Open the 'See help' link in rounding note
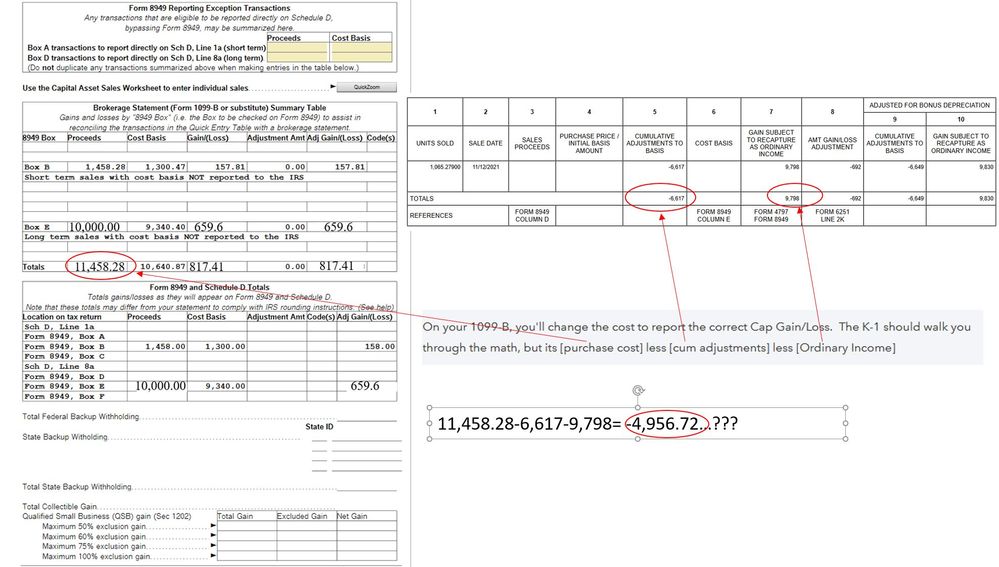Viewport: 999px width, 567px height. (x=376, y=307)
